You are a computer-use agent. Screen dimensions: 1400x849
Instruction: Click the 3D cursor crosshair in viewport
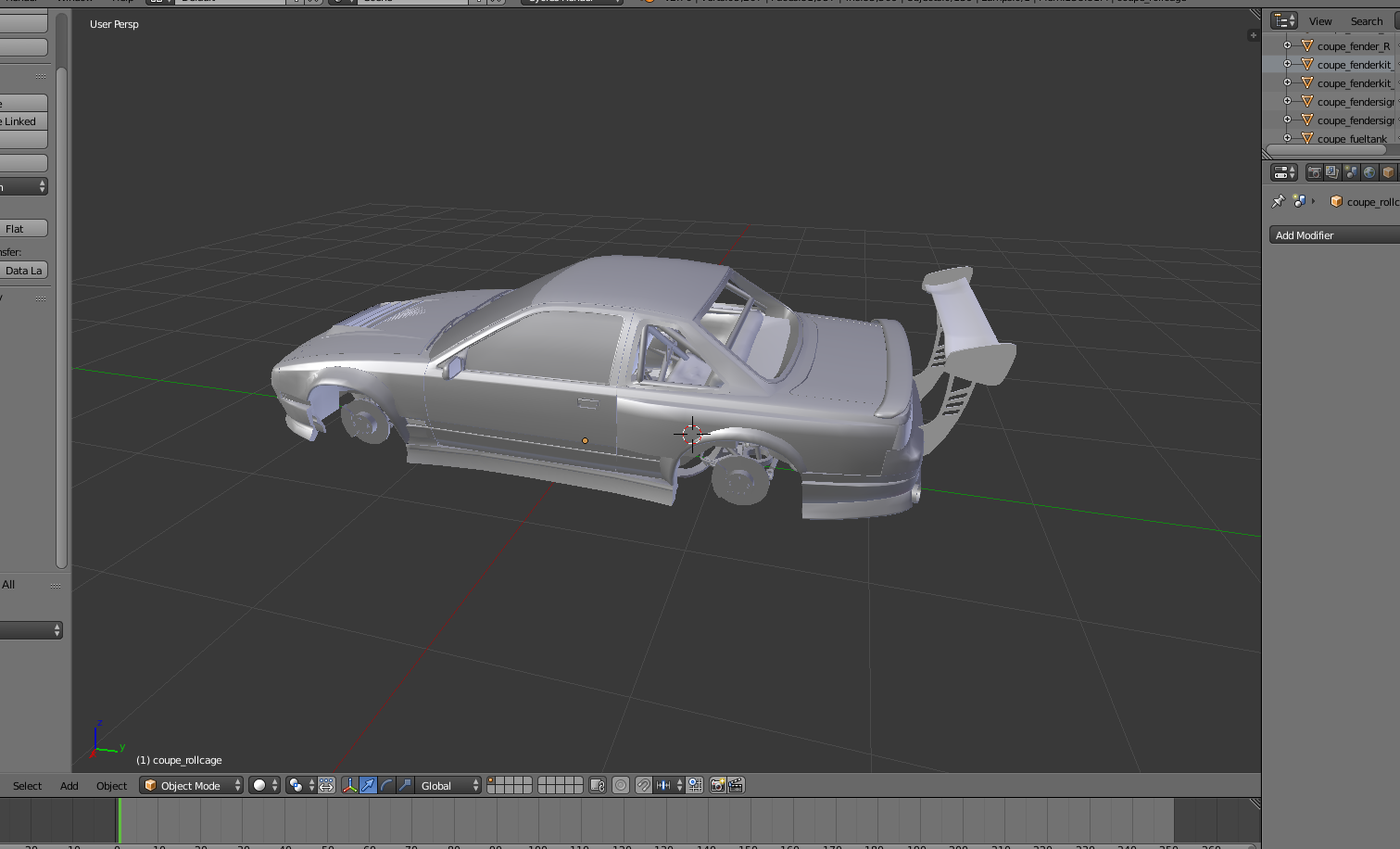[x=691, y=433]
